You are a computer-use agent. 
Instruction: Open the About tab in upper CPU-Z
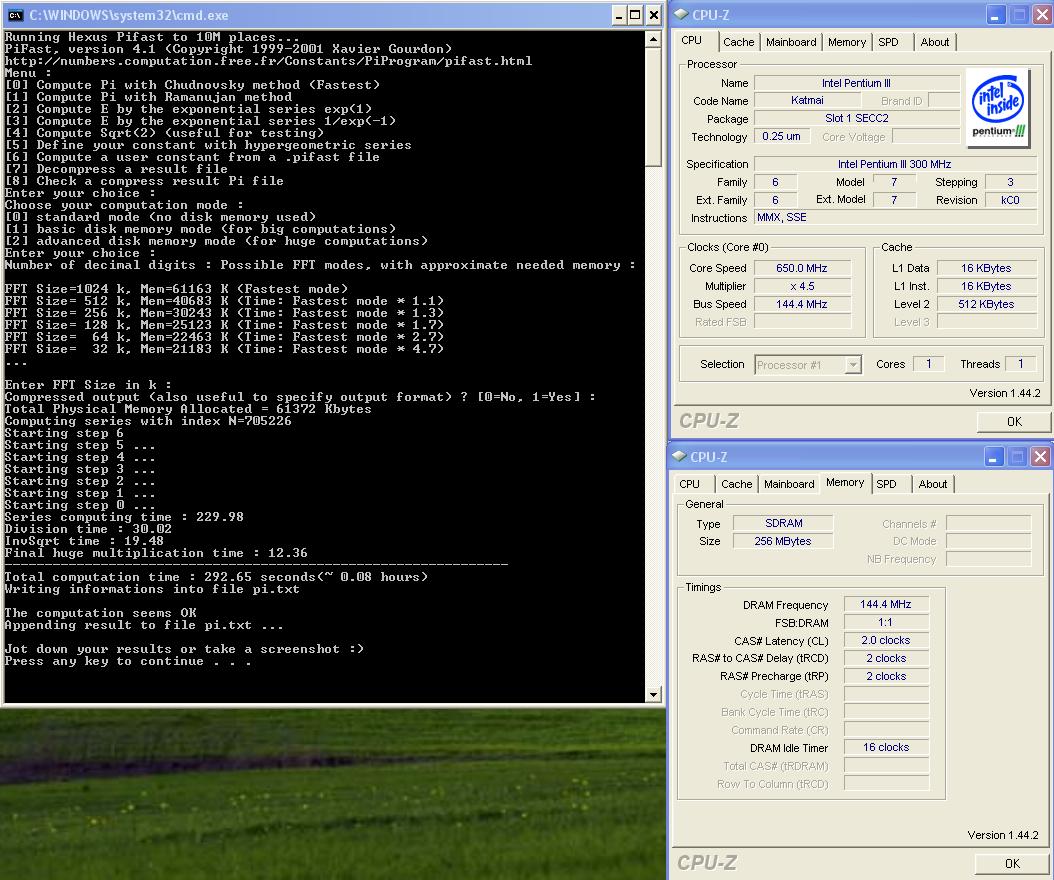[934, 42]
